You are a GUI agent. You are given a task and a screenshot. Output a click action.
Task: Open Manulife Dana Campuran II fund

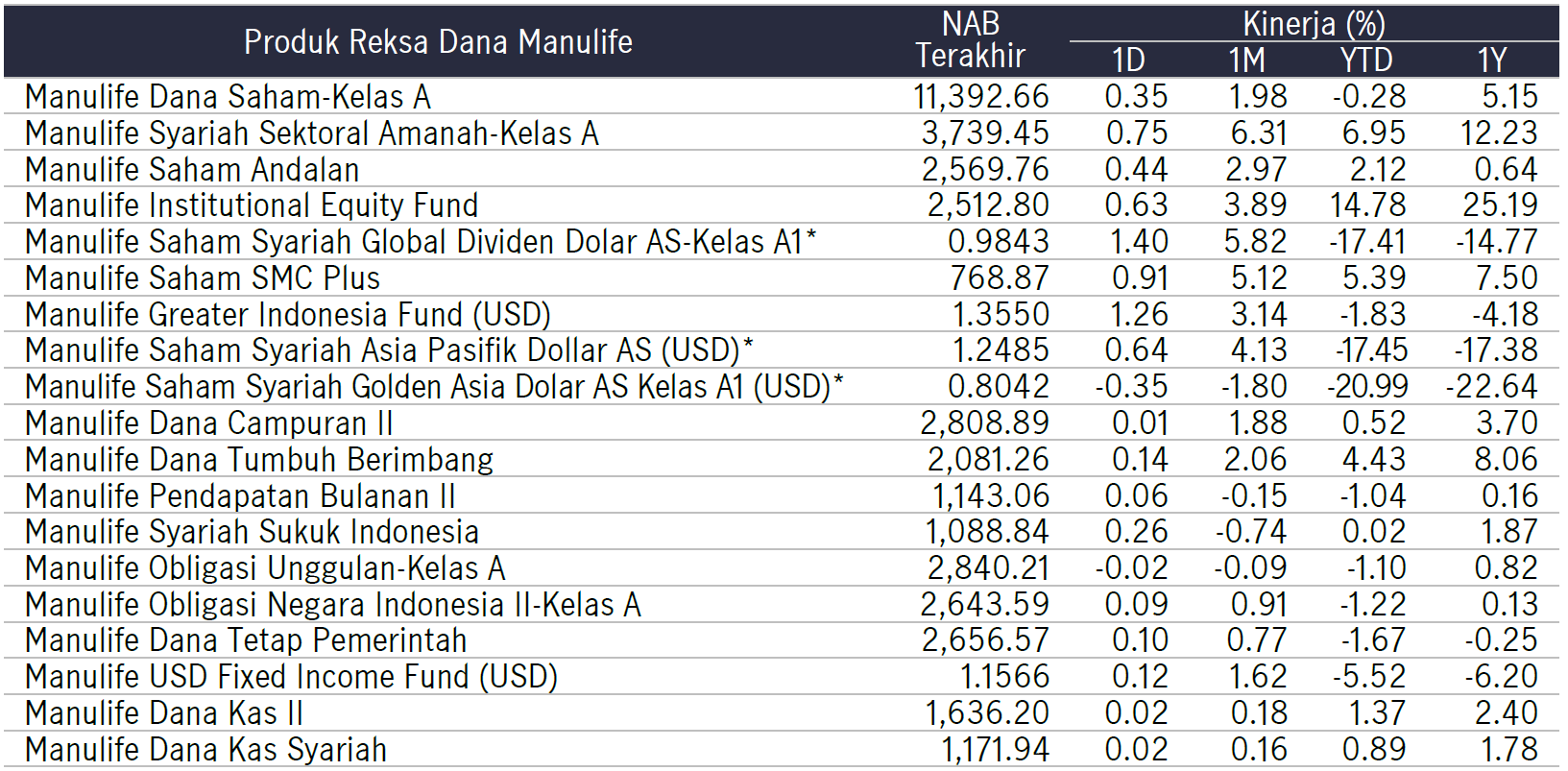(x=209, y=423)
